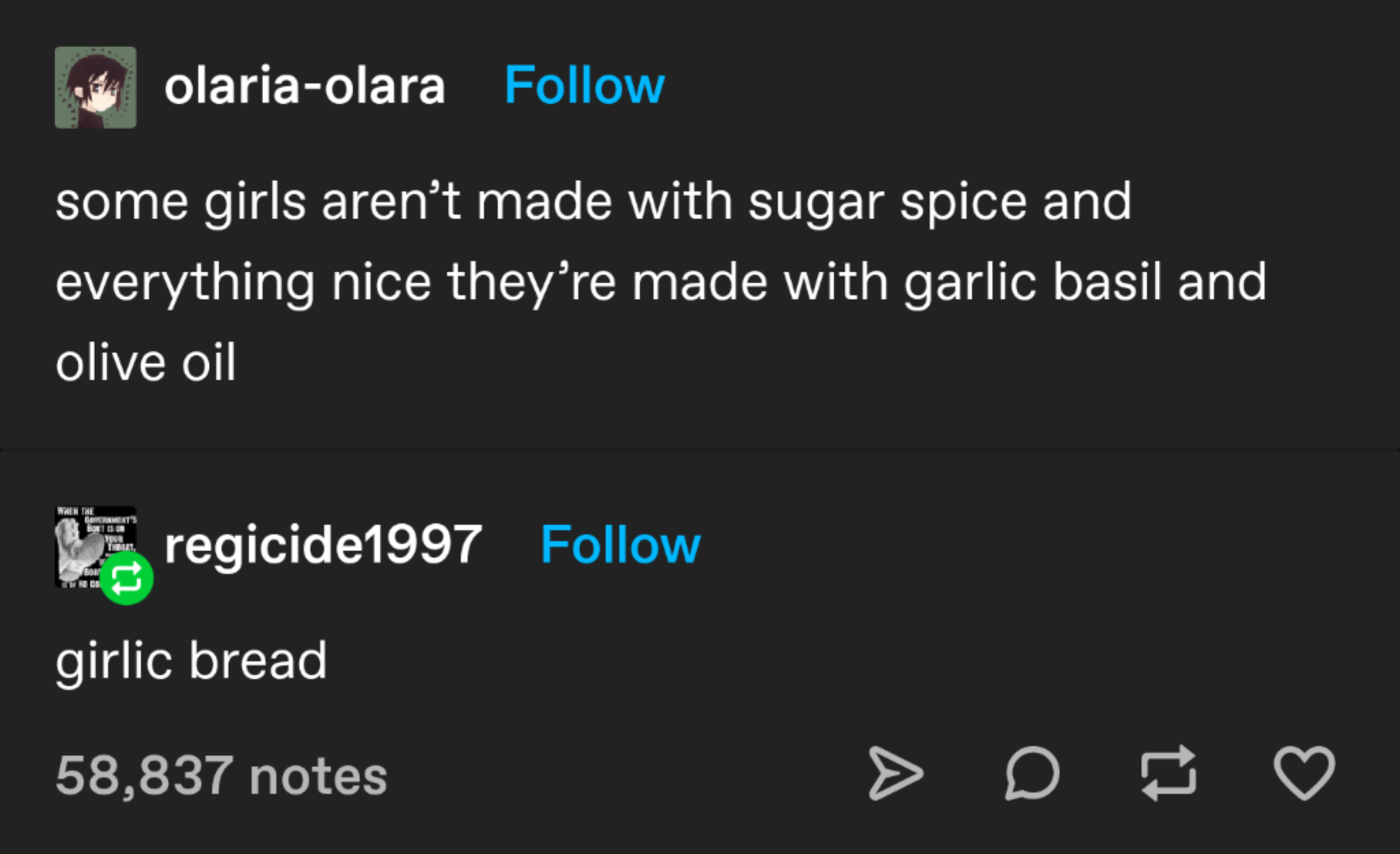Screen dimensions: 1400x854
Task: Reblog the post using the reblog arrows icon
Action: [x=1170, y=773]
